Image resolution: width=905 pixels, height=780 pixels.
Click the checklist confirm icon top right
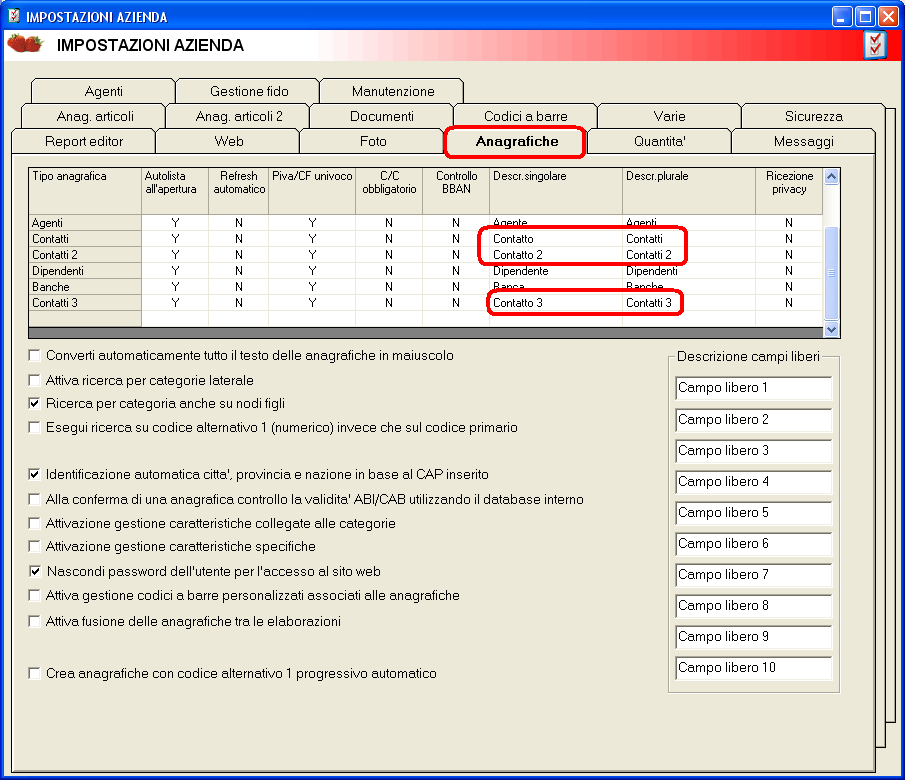coord(875,45)
